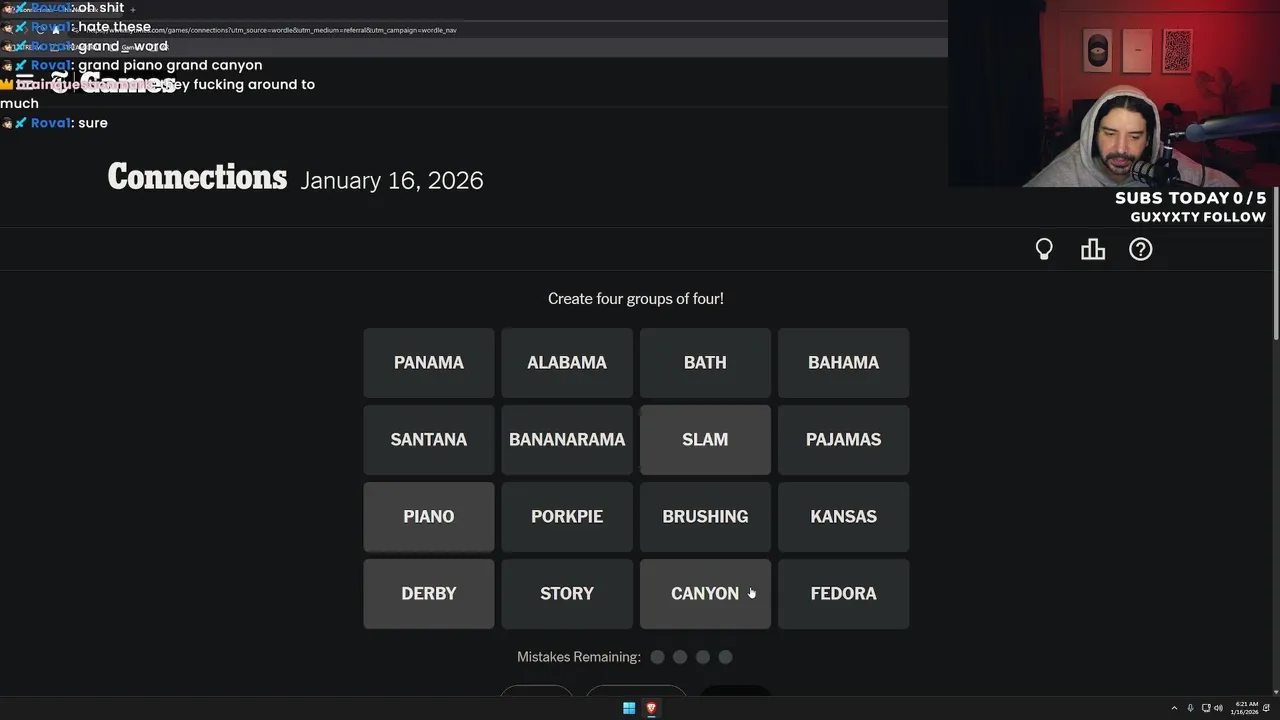Expand the hidden system tray icons chevron
This screenshot has height=720, width=1280.
pos(1174,708)
